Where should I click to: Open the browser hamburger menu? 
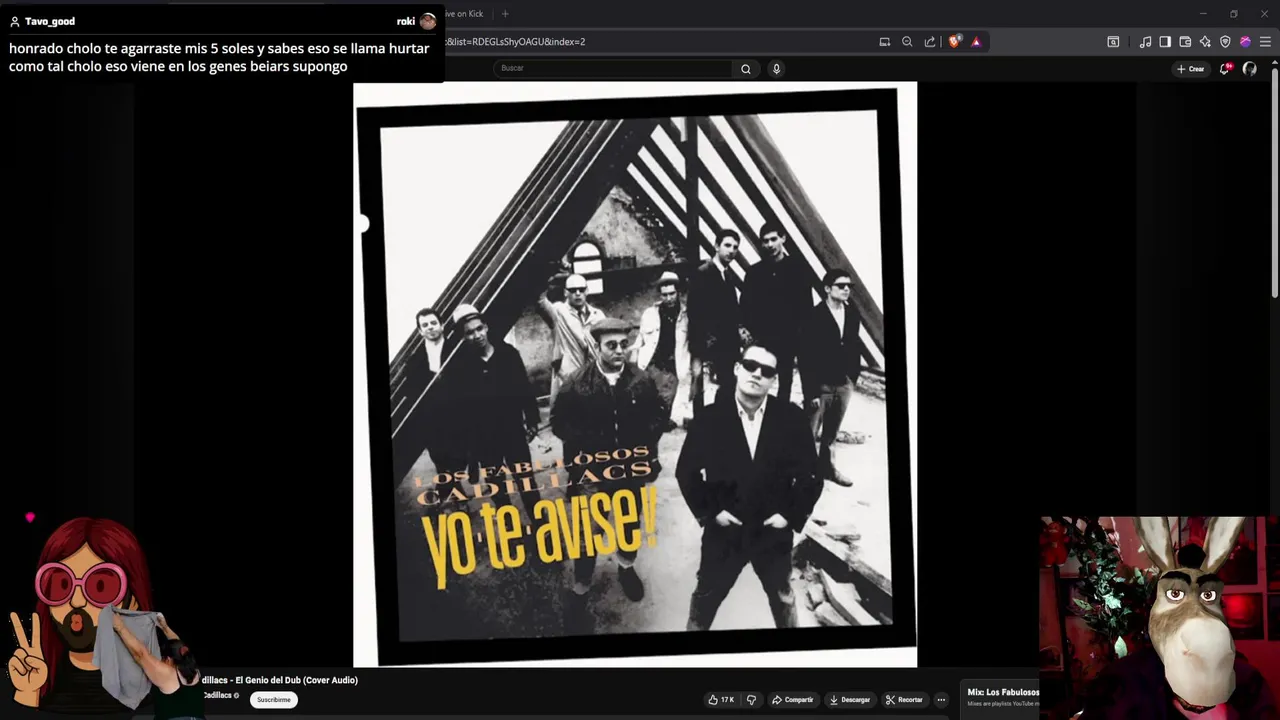coord(1265,42)
